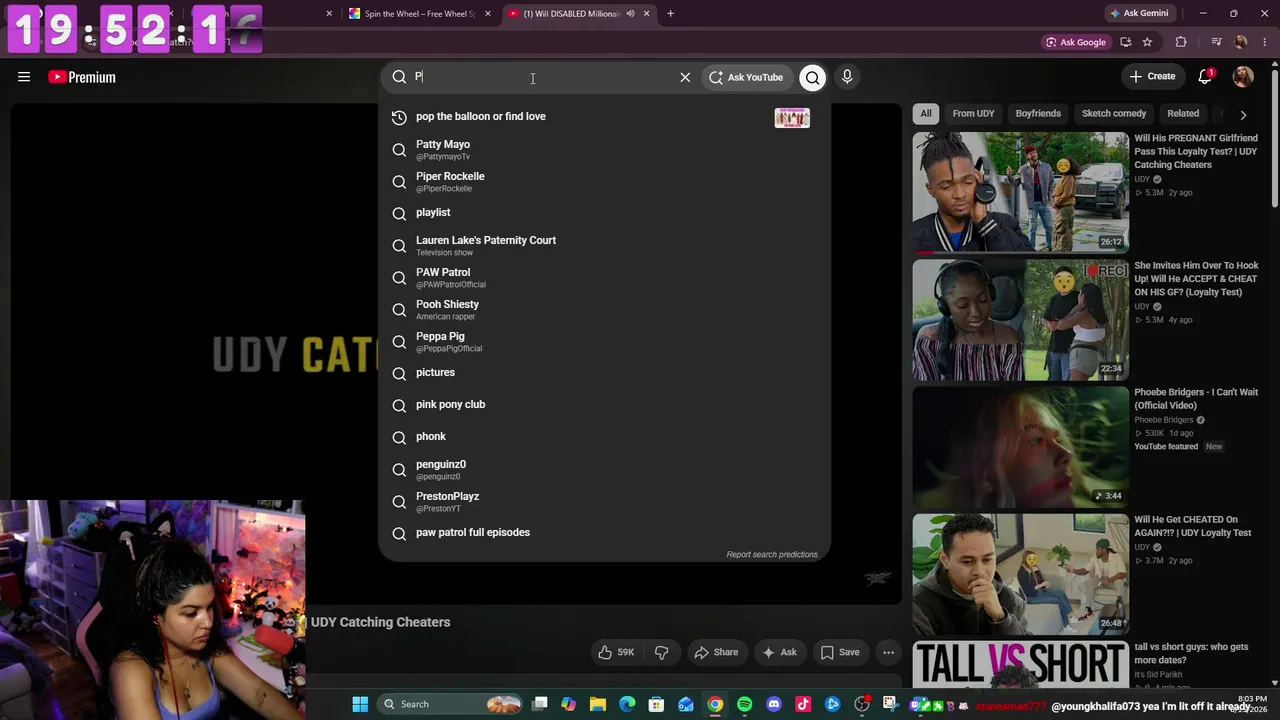The width and height of the screenshot is (1280, 720).
Task: Select the PrestonPlayz suggestion
Action: pyautogui.click(x=604, y=501)
